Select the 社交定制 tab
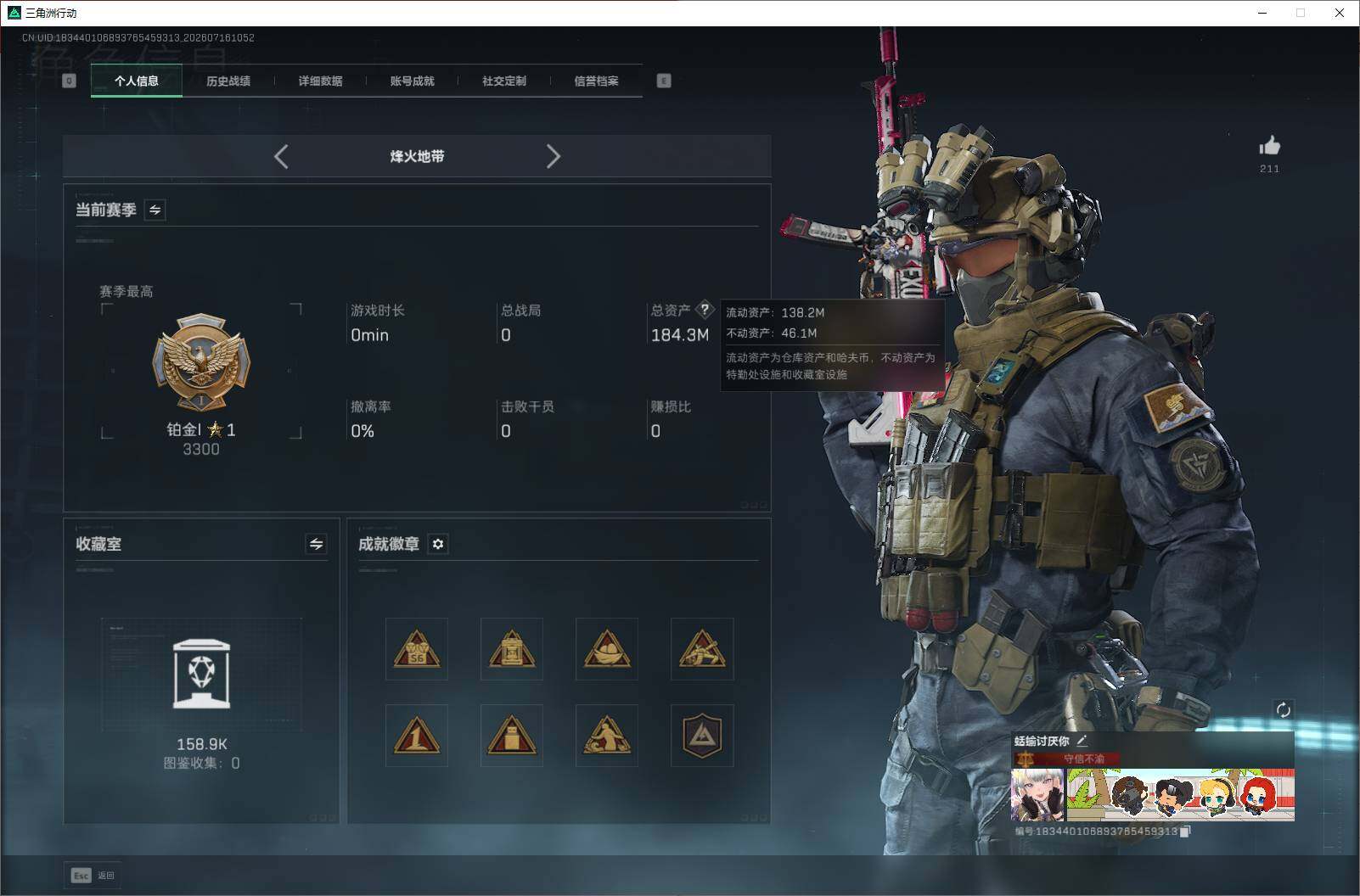Image resolution: width=1360 pixels, height=896 pixels. click(x=504, y=81)
